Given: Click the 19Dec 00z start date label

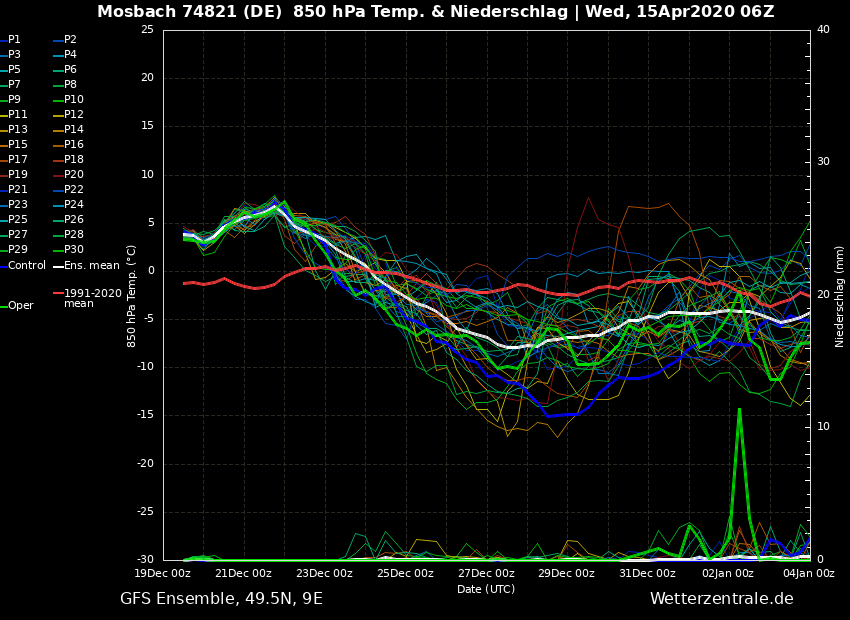Looking at the screenshot, I should click(x=163, y=574).
